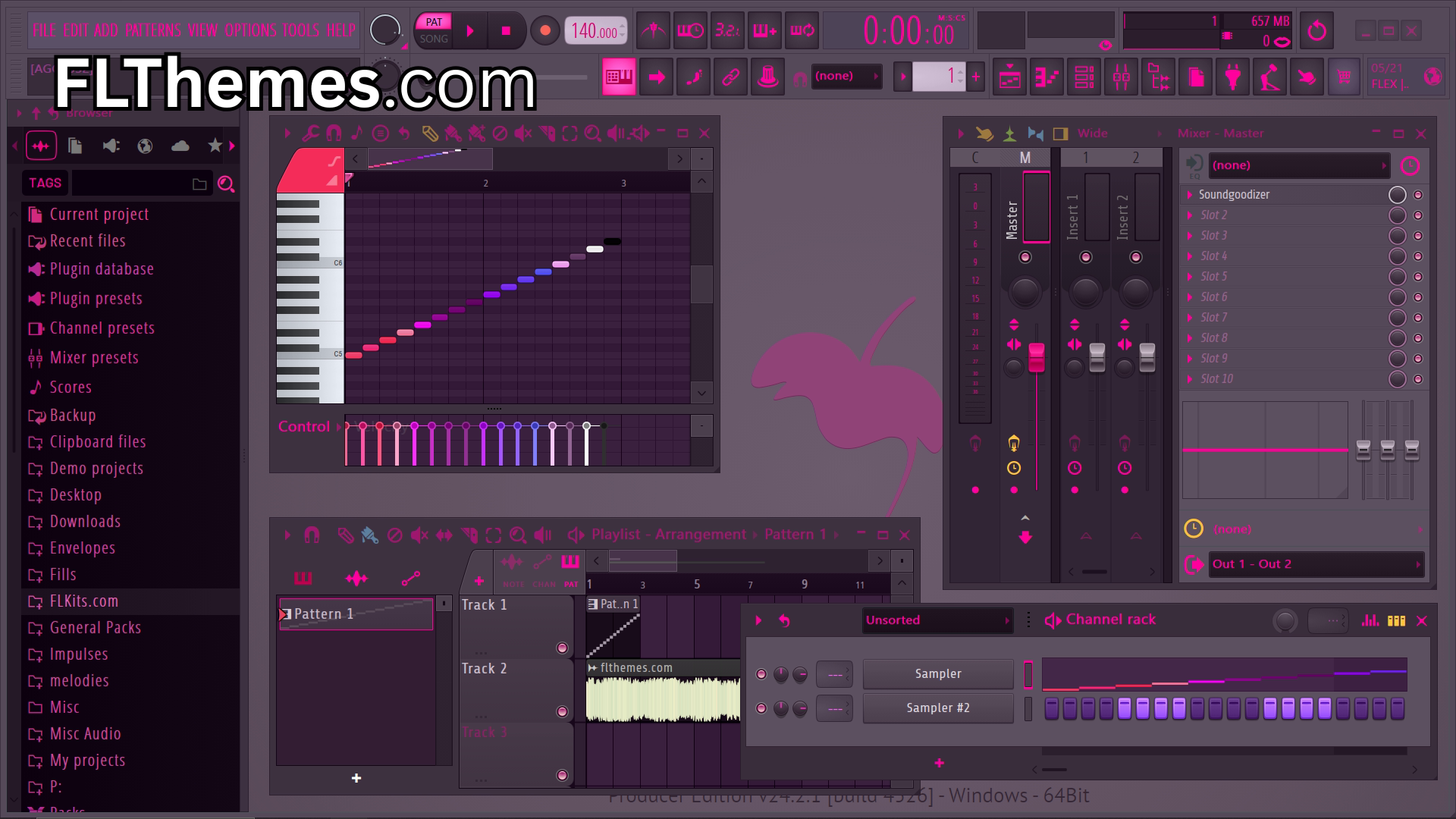Switch to SONG mode
The height and width of the screenshot is (819, 1456).
434,39
